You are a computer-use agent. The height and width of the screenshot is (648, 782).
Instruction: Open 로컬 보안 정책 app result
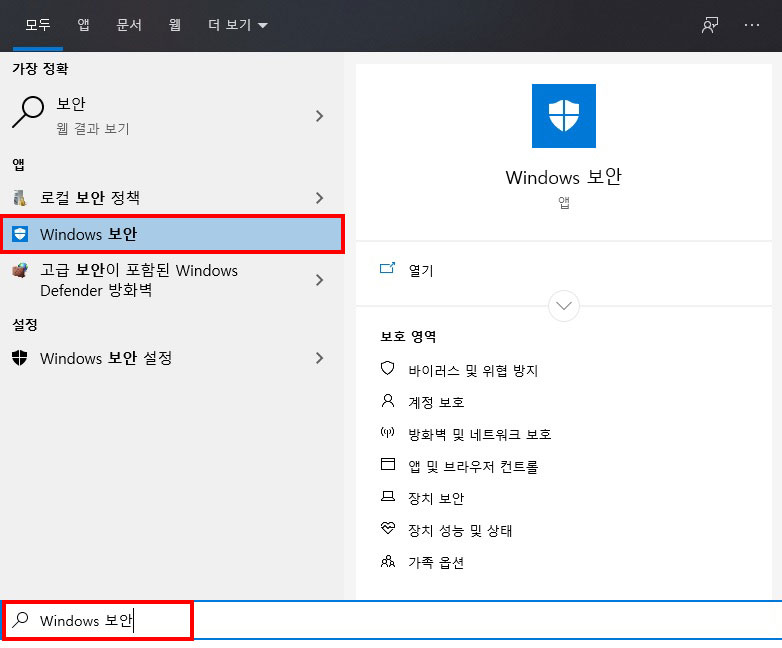click(x=172, y=198)
